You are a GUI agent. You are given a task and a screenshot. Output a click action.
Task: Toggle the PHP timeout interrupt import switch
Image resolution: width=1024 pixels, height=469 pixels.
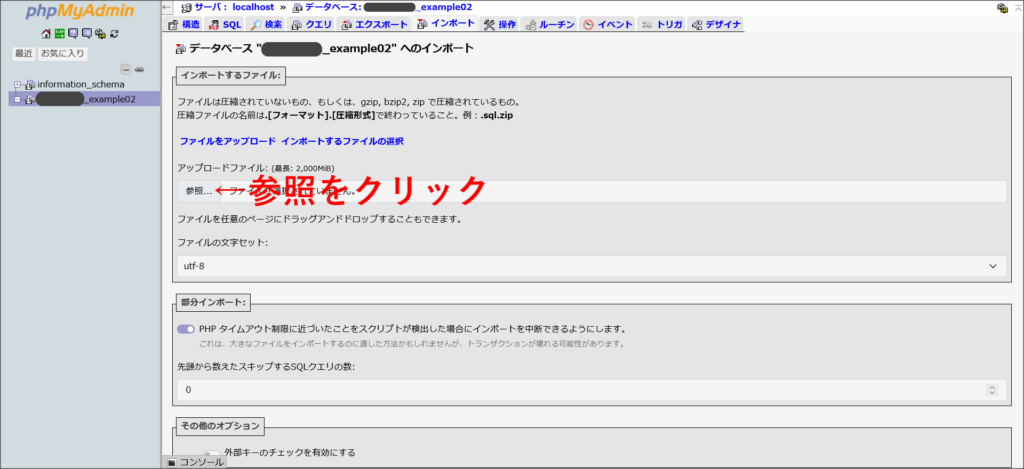point(186,329)
